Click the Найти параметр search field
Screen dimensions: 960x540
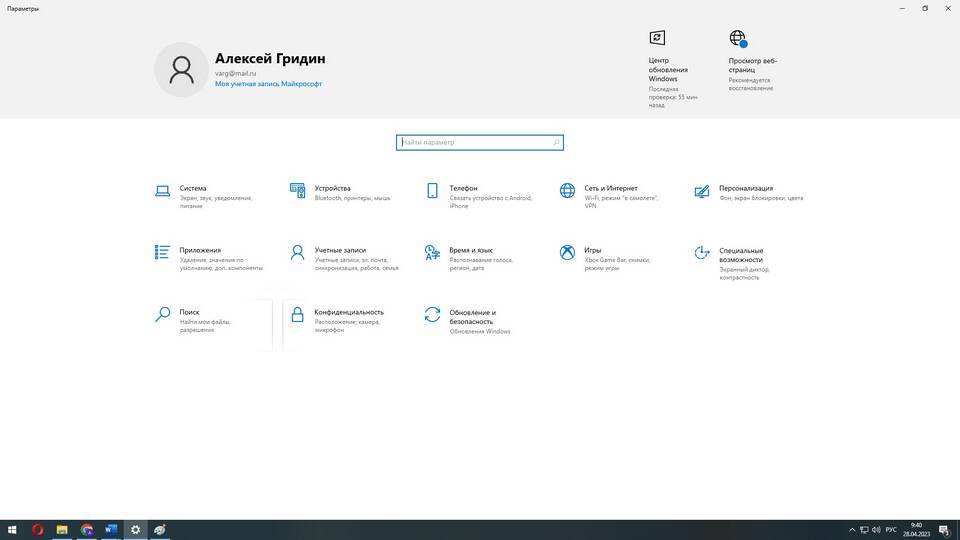click(x=478, y=143)
